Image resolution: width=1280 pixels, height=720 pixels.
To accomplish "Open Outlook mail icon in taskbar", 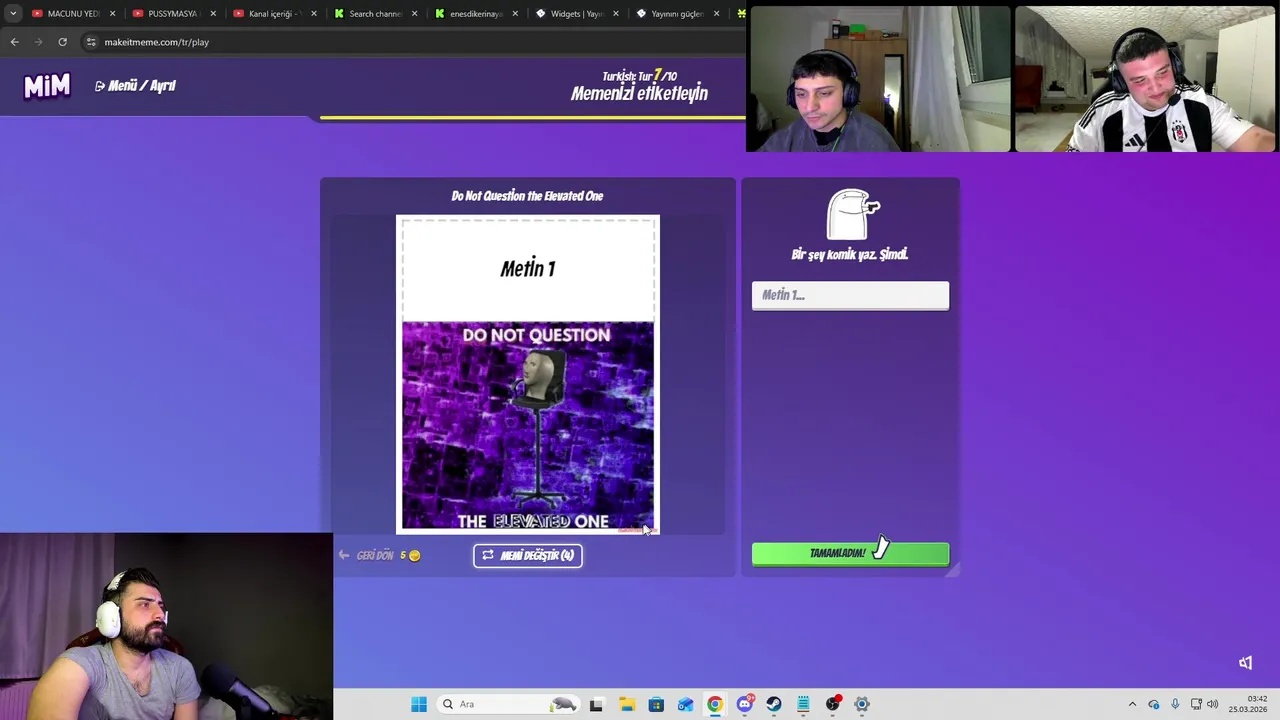I will point(685,704).
